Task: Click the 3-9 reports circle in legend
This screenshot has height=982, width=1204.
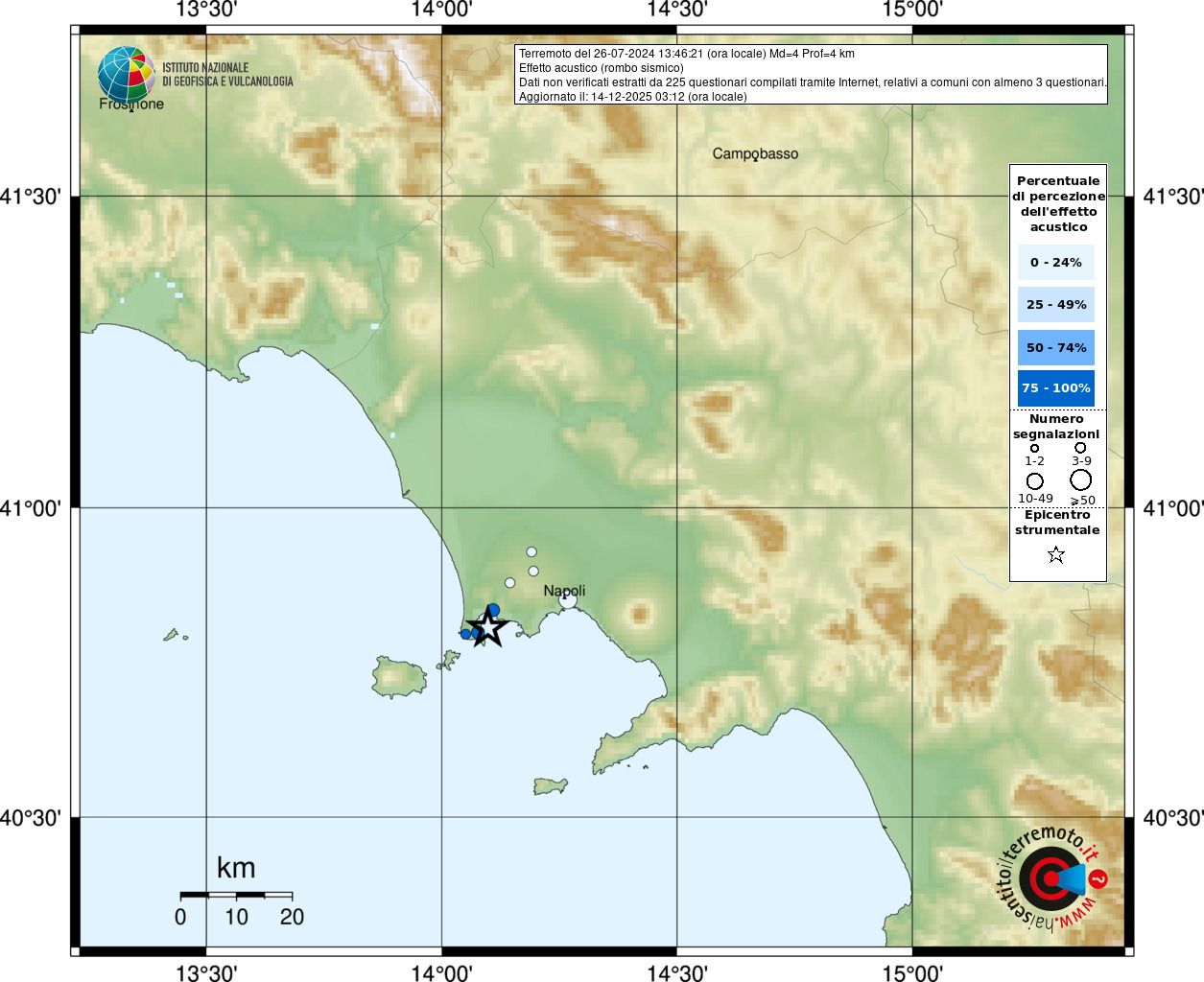Action: pyautogui.click(x=1080, y=447)
